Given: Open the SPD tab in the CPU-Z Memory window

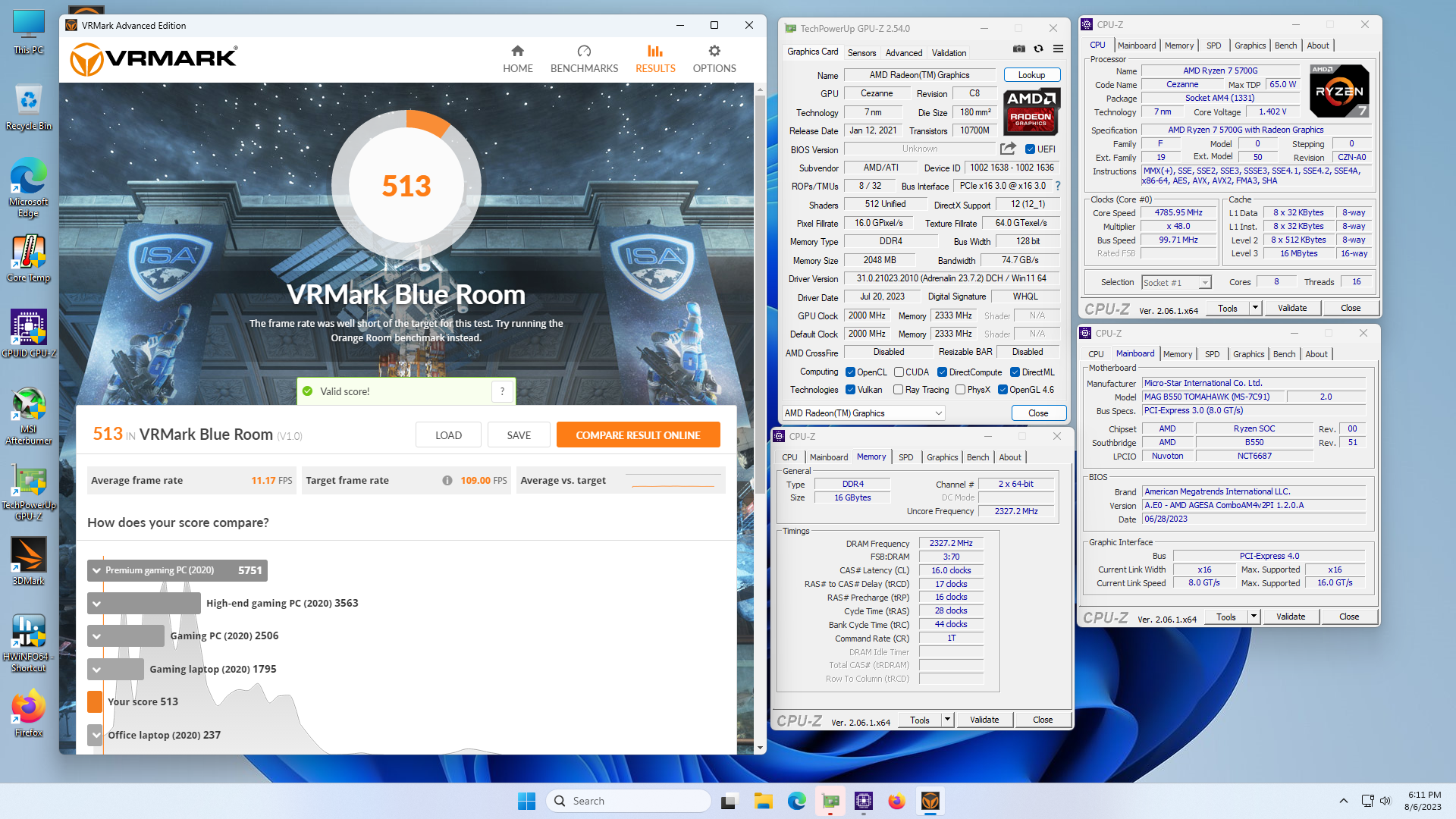Looking at the screenshot, I should (x=905, y=457).
